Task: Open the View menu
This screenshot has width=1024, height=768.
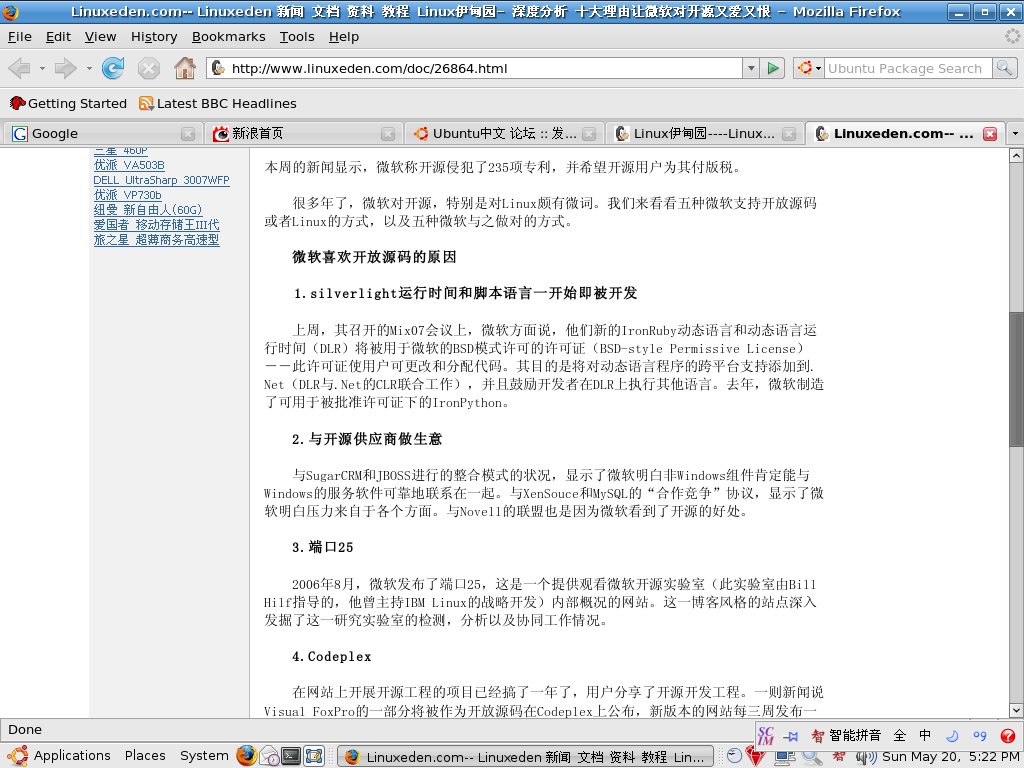Action: [x=100, y=37]
